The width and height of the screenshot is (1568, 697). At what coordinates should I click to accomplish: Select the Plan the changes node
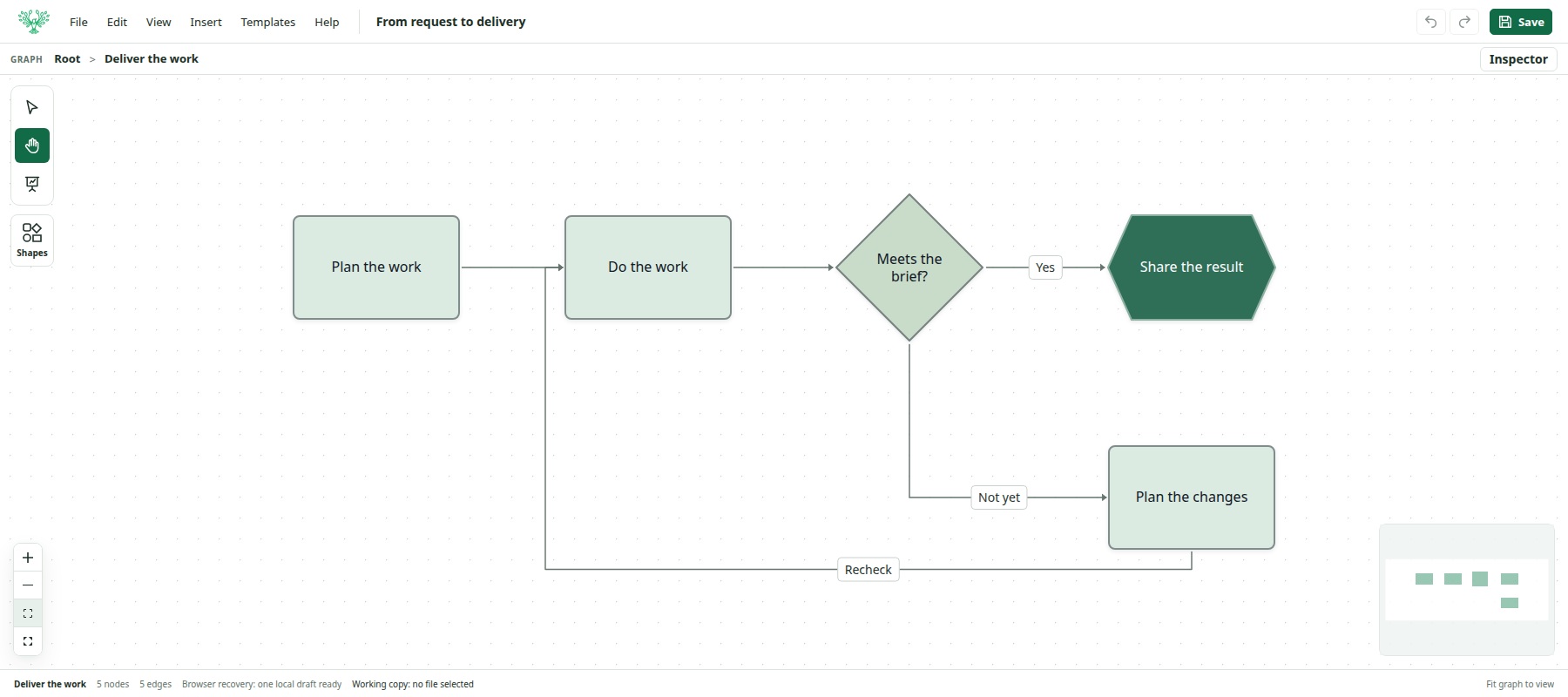coord(1192,497)
